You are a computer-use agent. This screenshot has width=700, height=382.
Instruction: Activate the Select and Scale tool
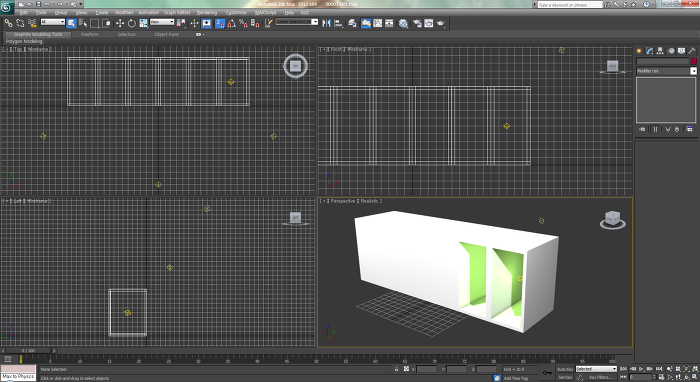(x=143, y=23)
